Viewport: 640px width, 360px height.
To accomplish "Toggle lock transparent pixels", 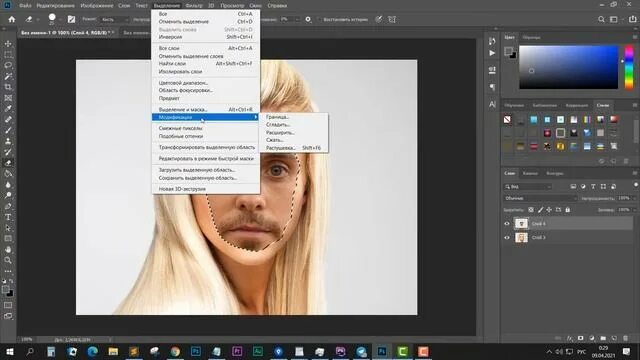I will (531, 210).
